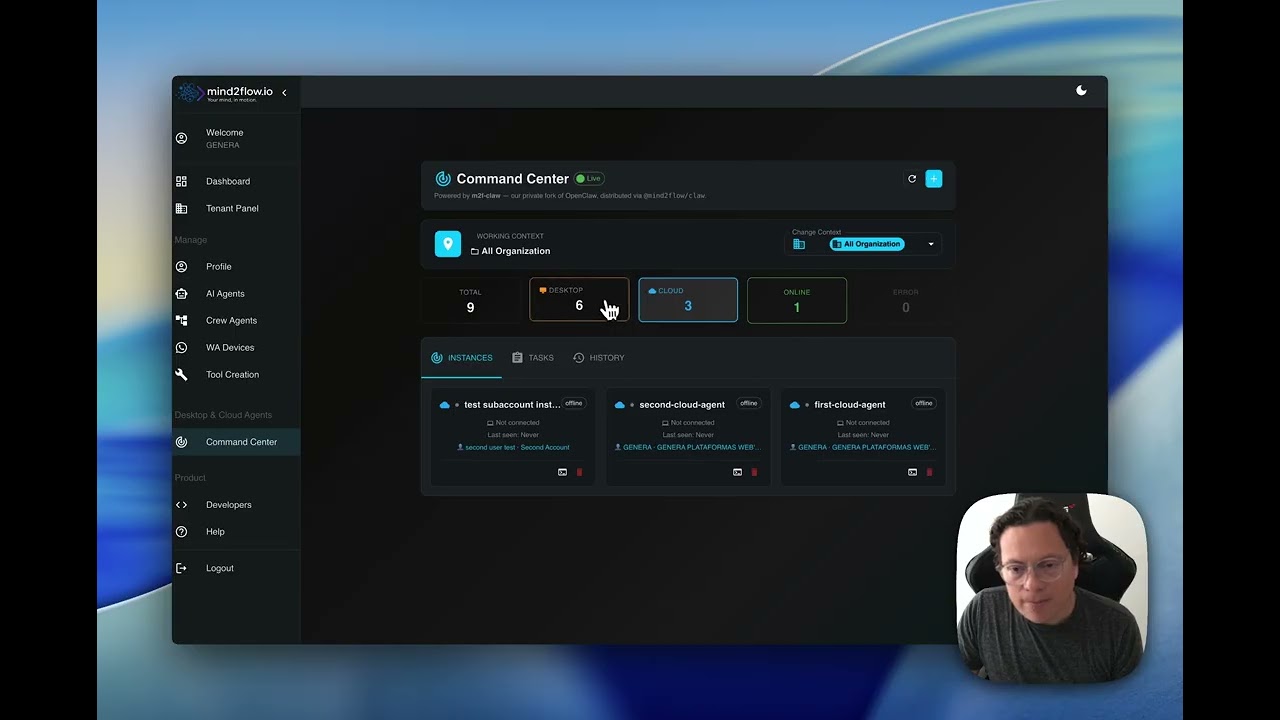Open WA Devices
This screenshot has width=1280, height=720.
tap(236, 347)
